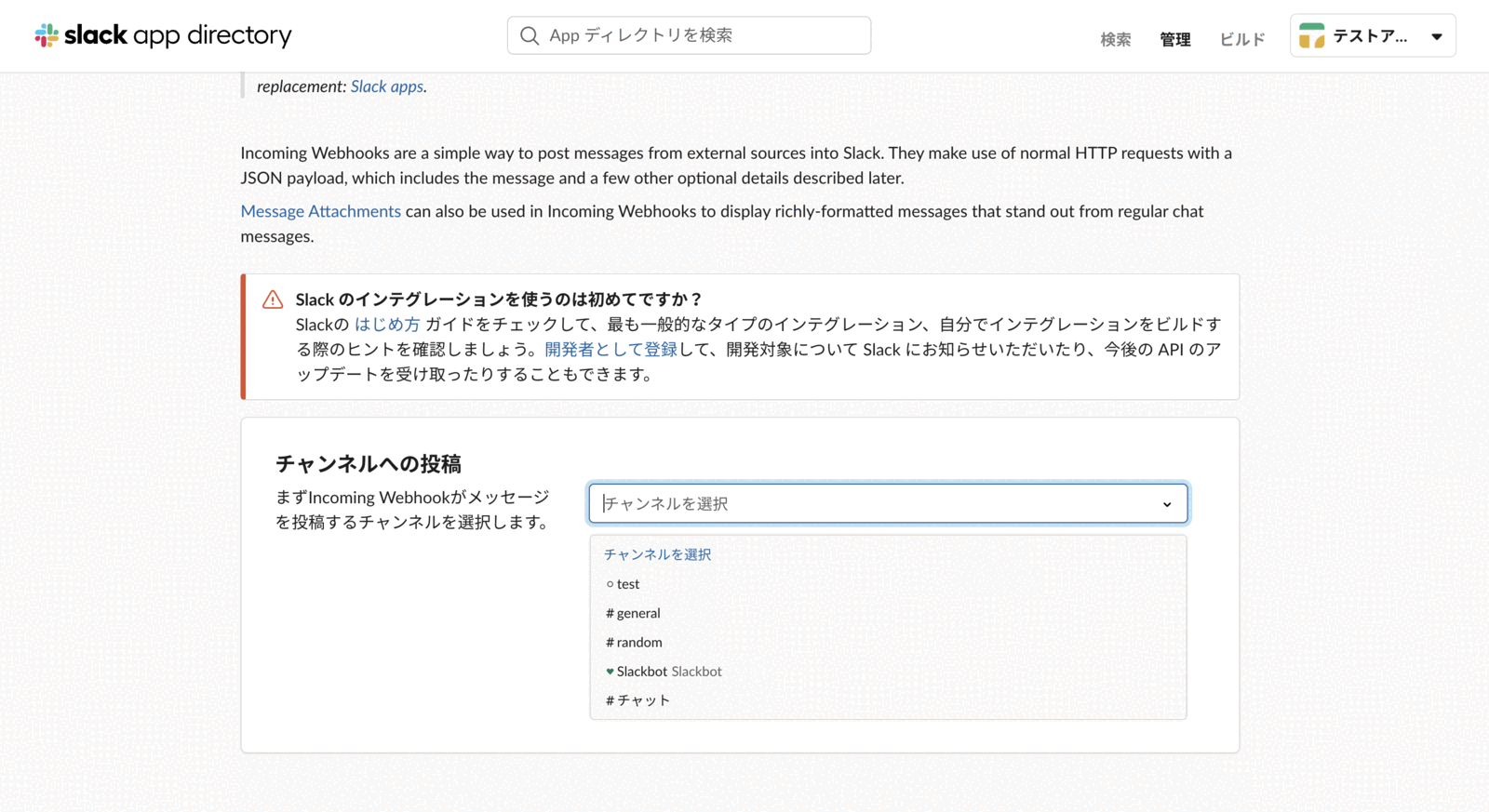Focus the チャンネルを選択 combo box field
Image resolution: width=1489 pixels, height=812 pixels.
(888, 503)
